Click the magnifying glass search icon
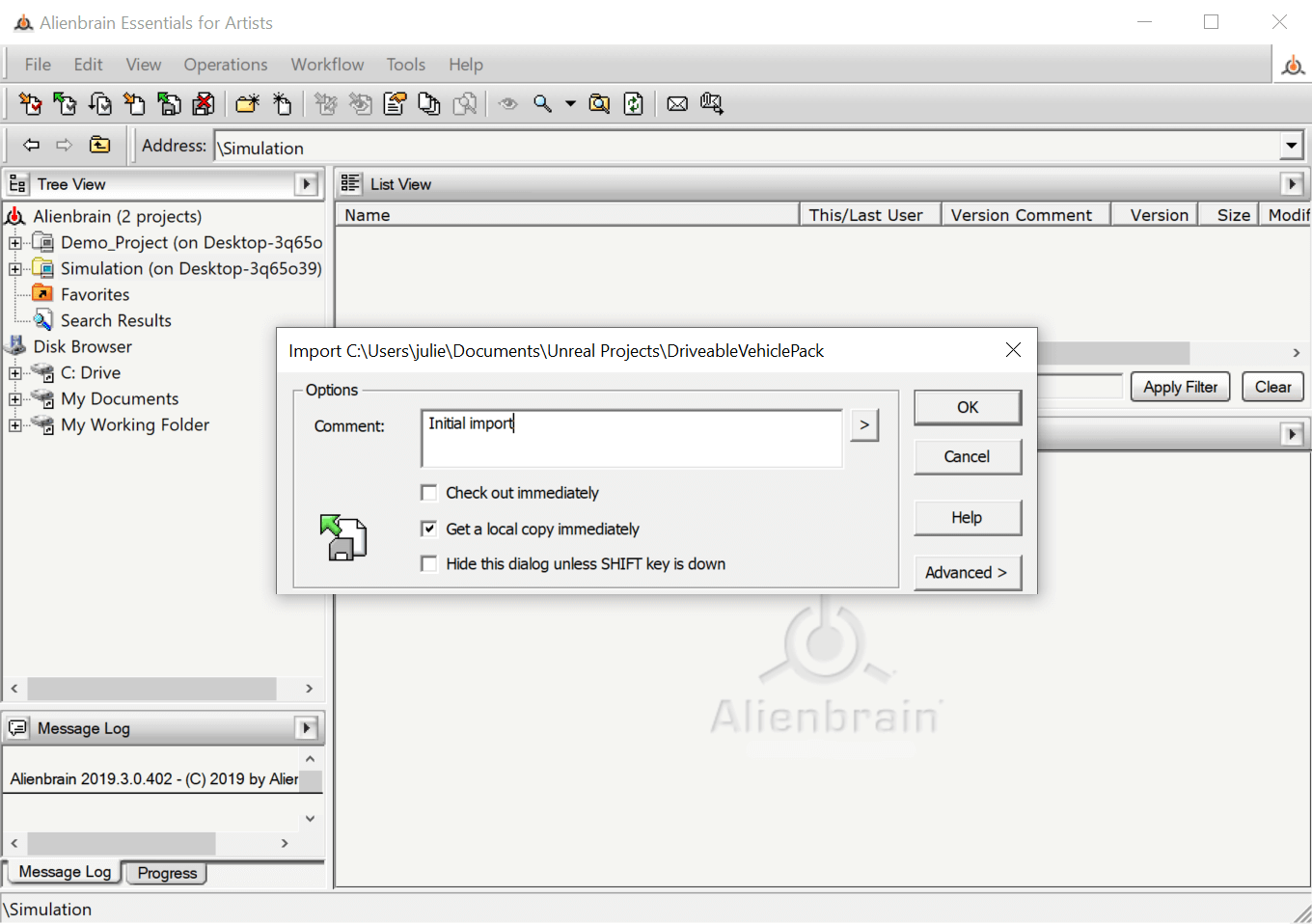The width and height of the screenshot is (1312, 924). 543,104
